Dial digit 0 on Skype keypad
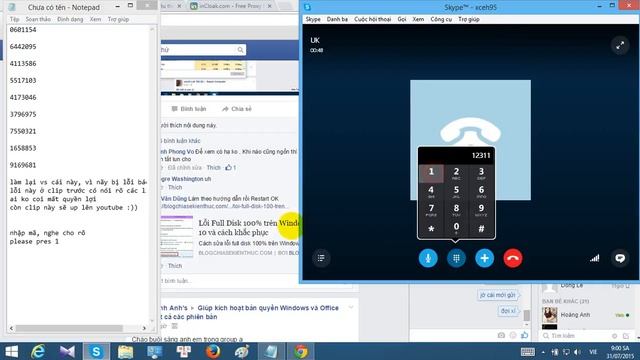The width and height of the screenshot is (640, 360). coord(456,229)
